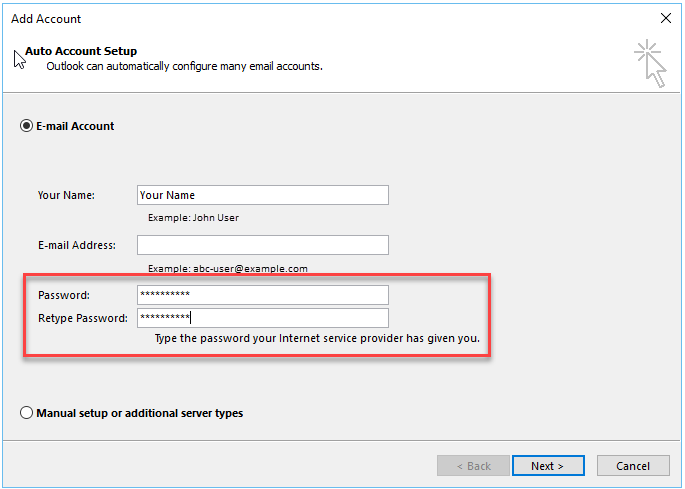Focus the empty E-mail Address input box
The image size is (685, 489).
pos(262,245)
